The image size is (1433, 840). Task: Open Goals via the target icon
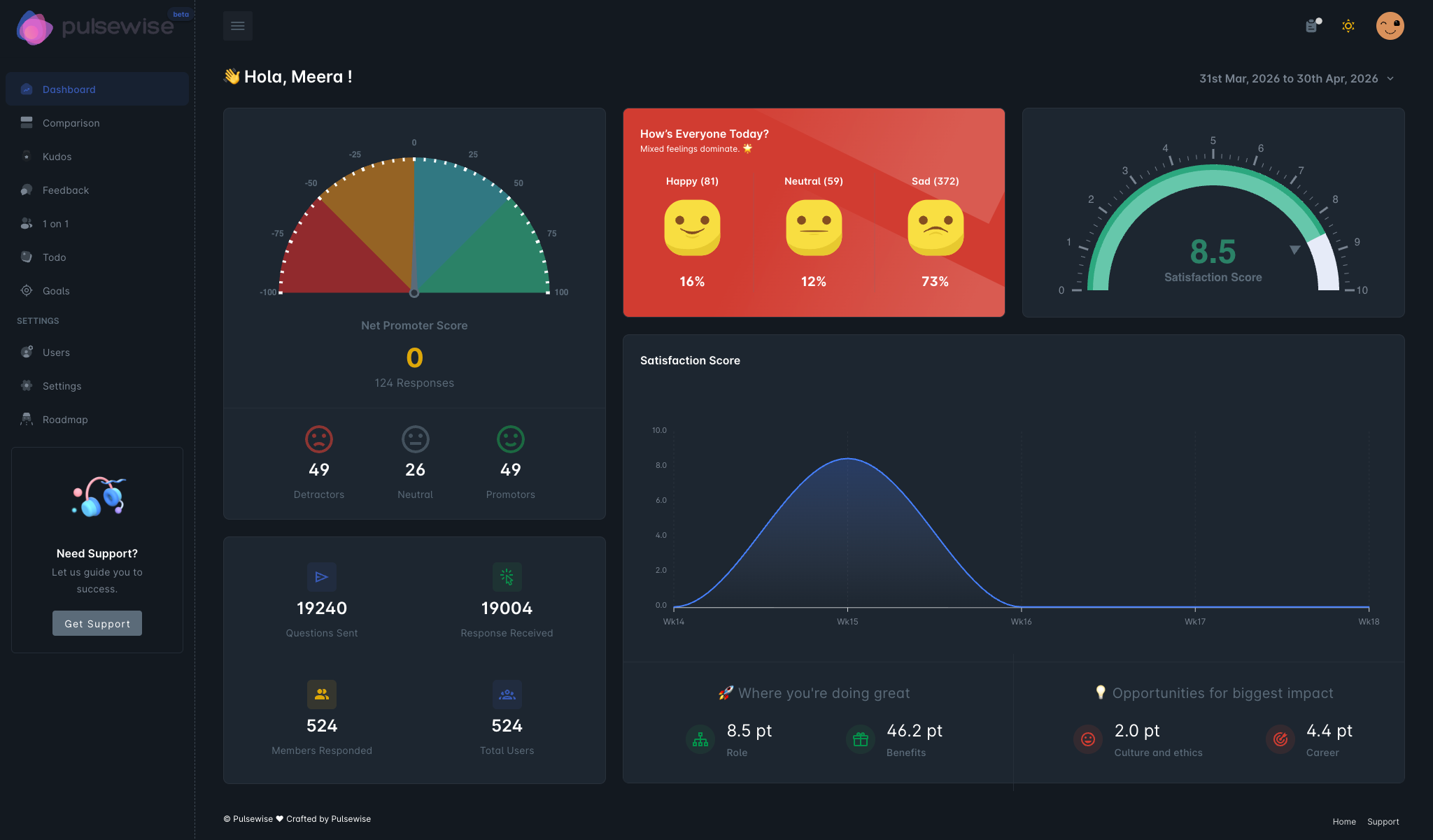[x=26, y=290]
